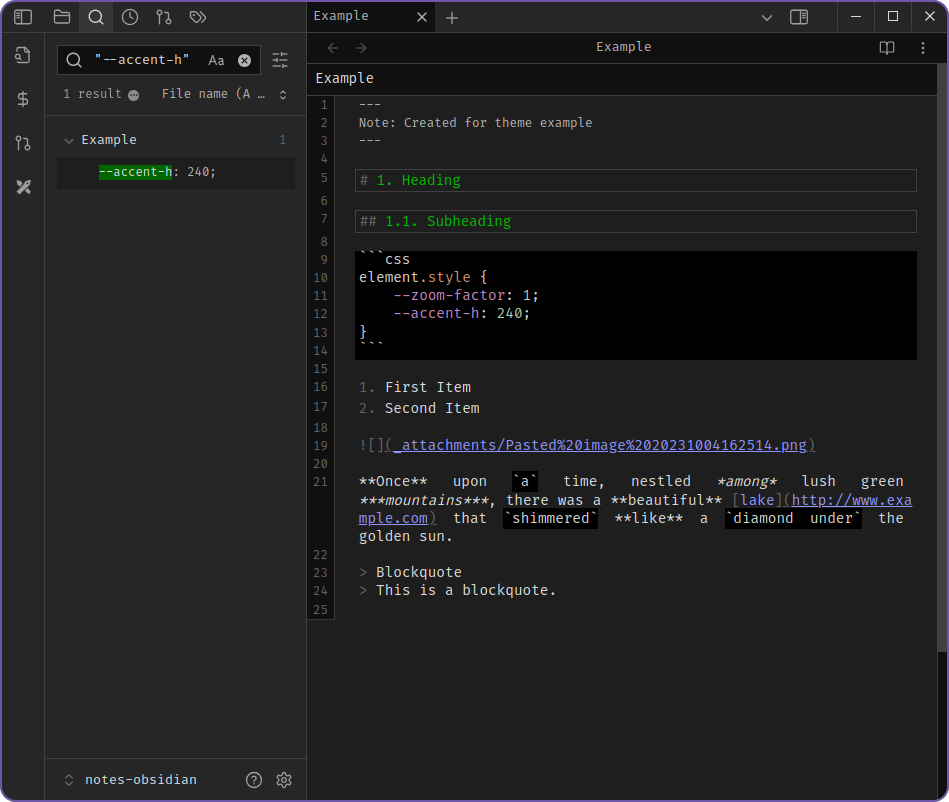Open the help question mark icon

pyautogui.click(x=254, y=780)
